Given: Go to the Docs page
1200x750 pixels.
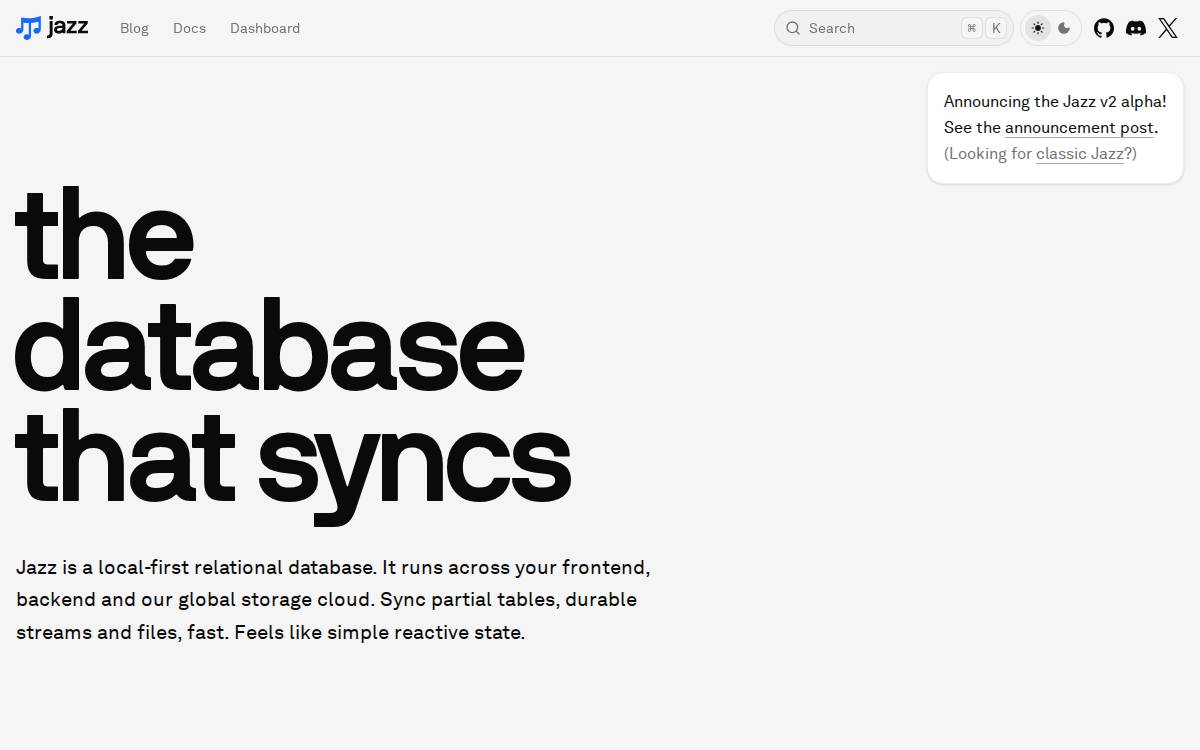Looking at the screenshot, I should tap(189, 28).
